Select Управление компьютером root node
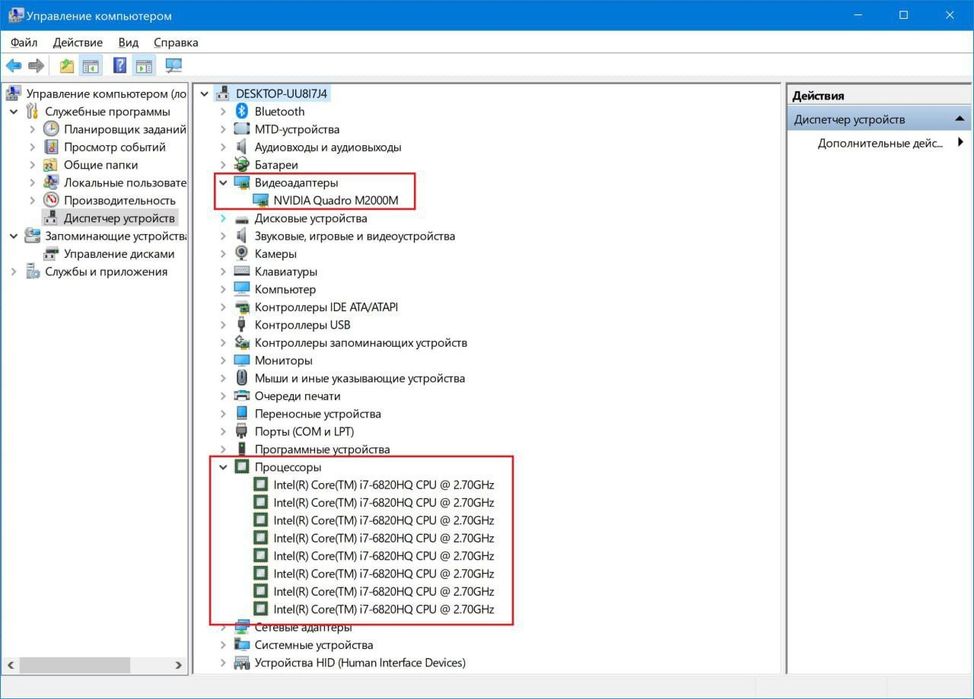The image size is (974, 699). [106, 94]
